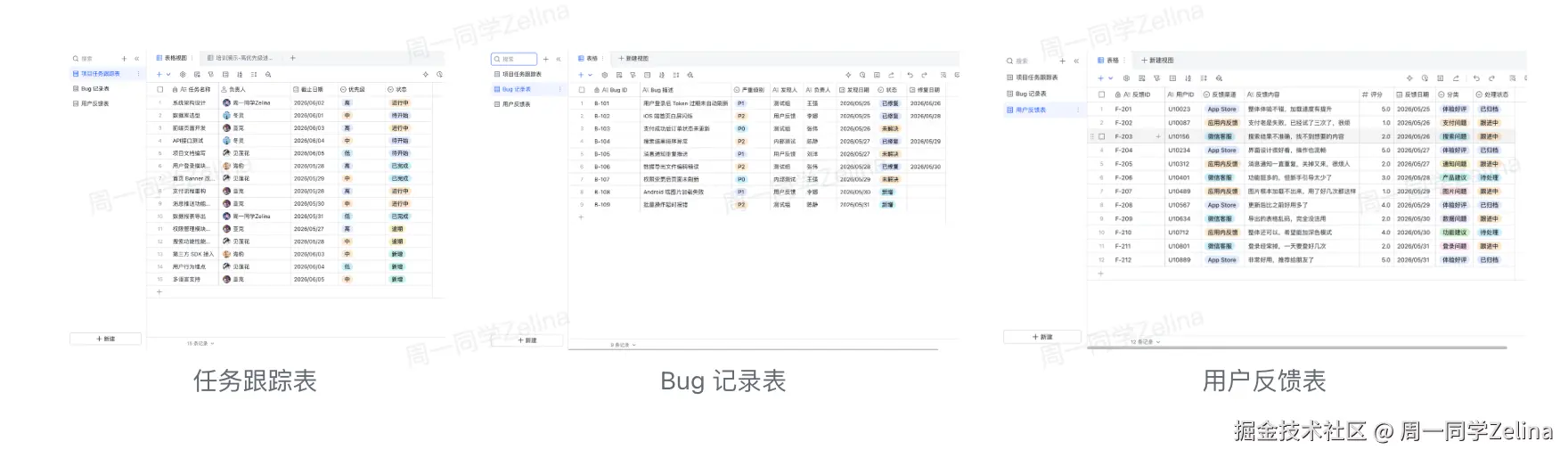Click the 严重级别 column header in Bug record table
Screen dimensions: 1568x458
(x=749, y=90)
